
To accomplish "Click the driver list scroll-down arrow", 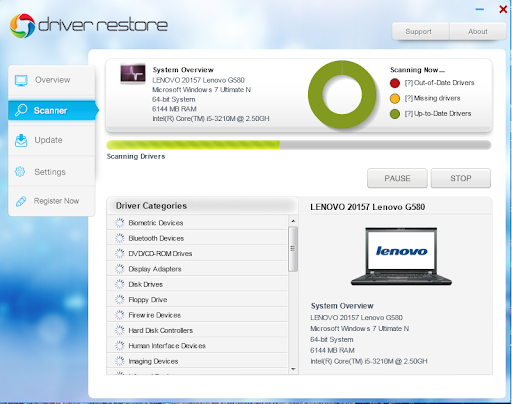I will point(293,369).
